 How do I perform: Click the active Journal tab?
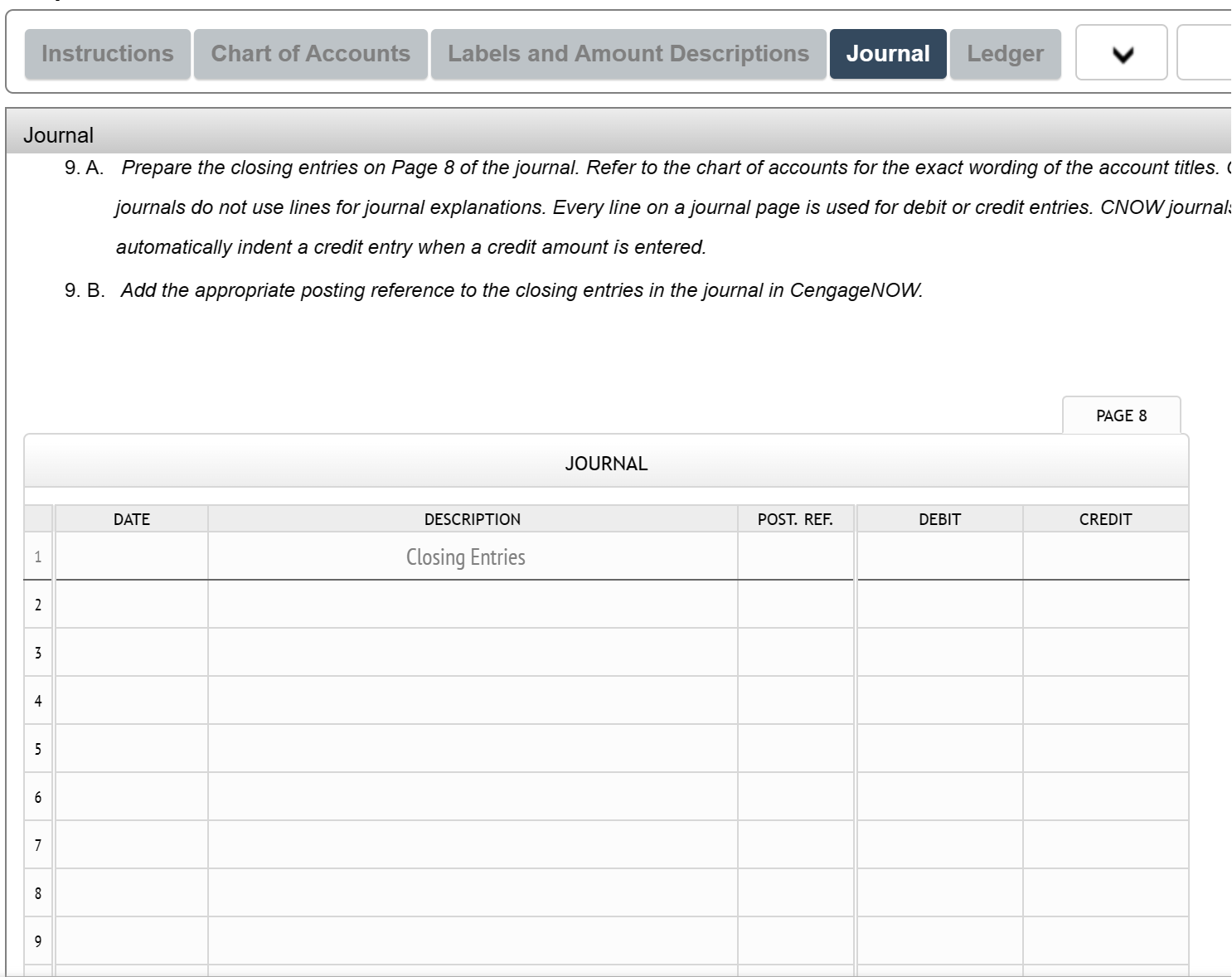coord(888,53)
